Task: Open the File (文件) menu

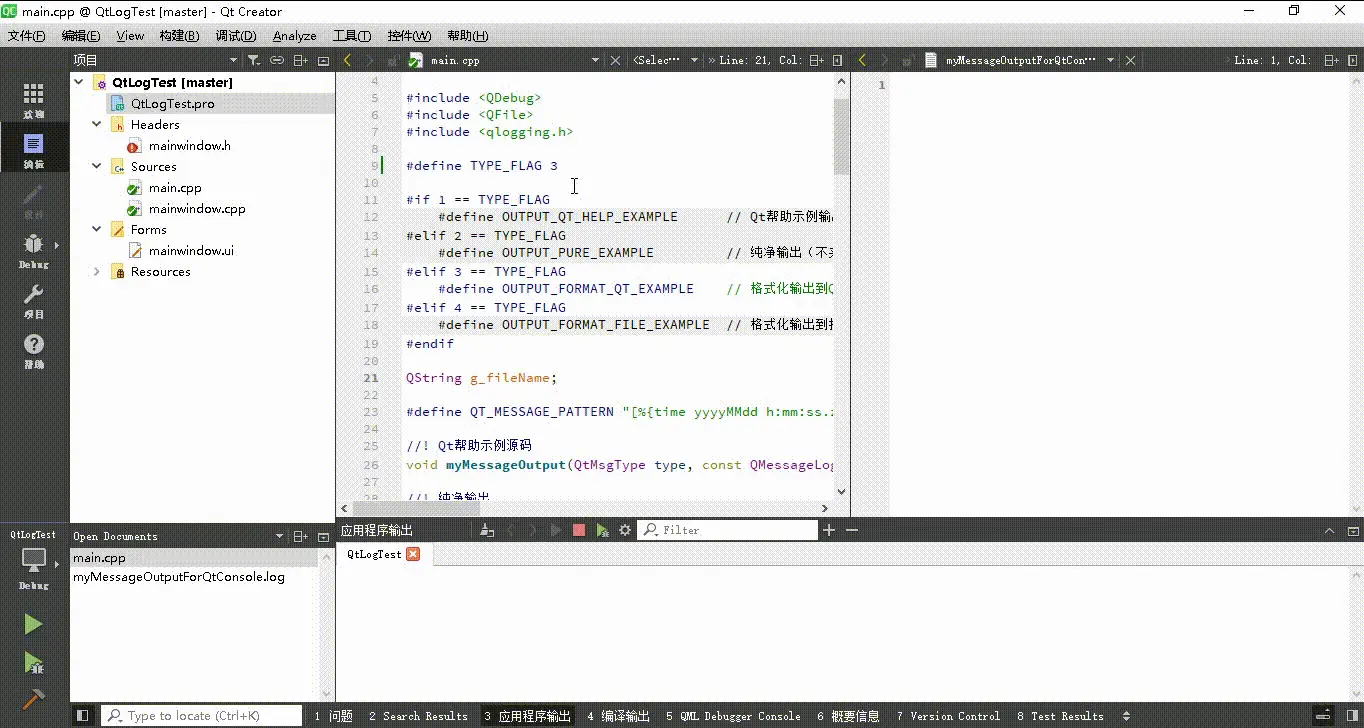Action: (x=27, y=35)
